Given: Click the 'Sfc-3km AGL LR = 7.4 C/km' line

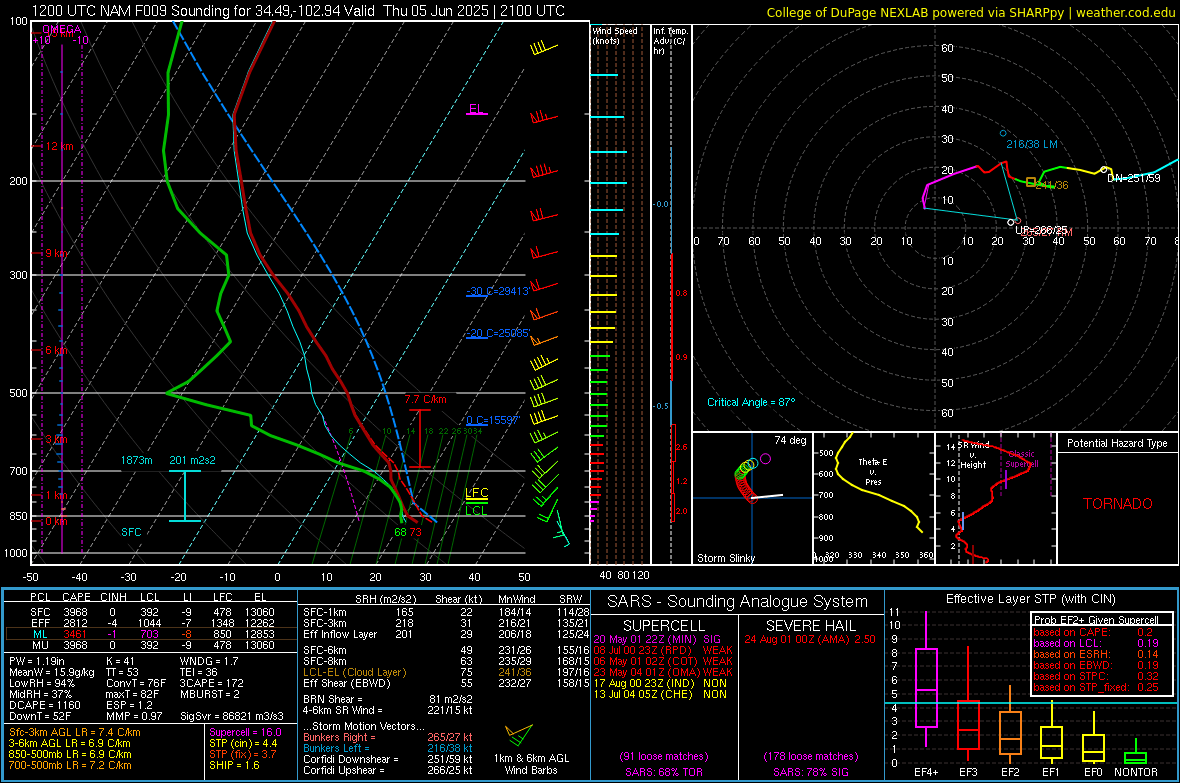Looking at the screenshot, I should [75, 732].
